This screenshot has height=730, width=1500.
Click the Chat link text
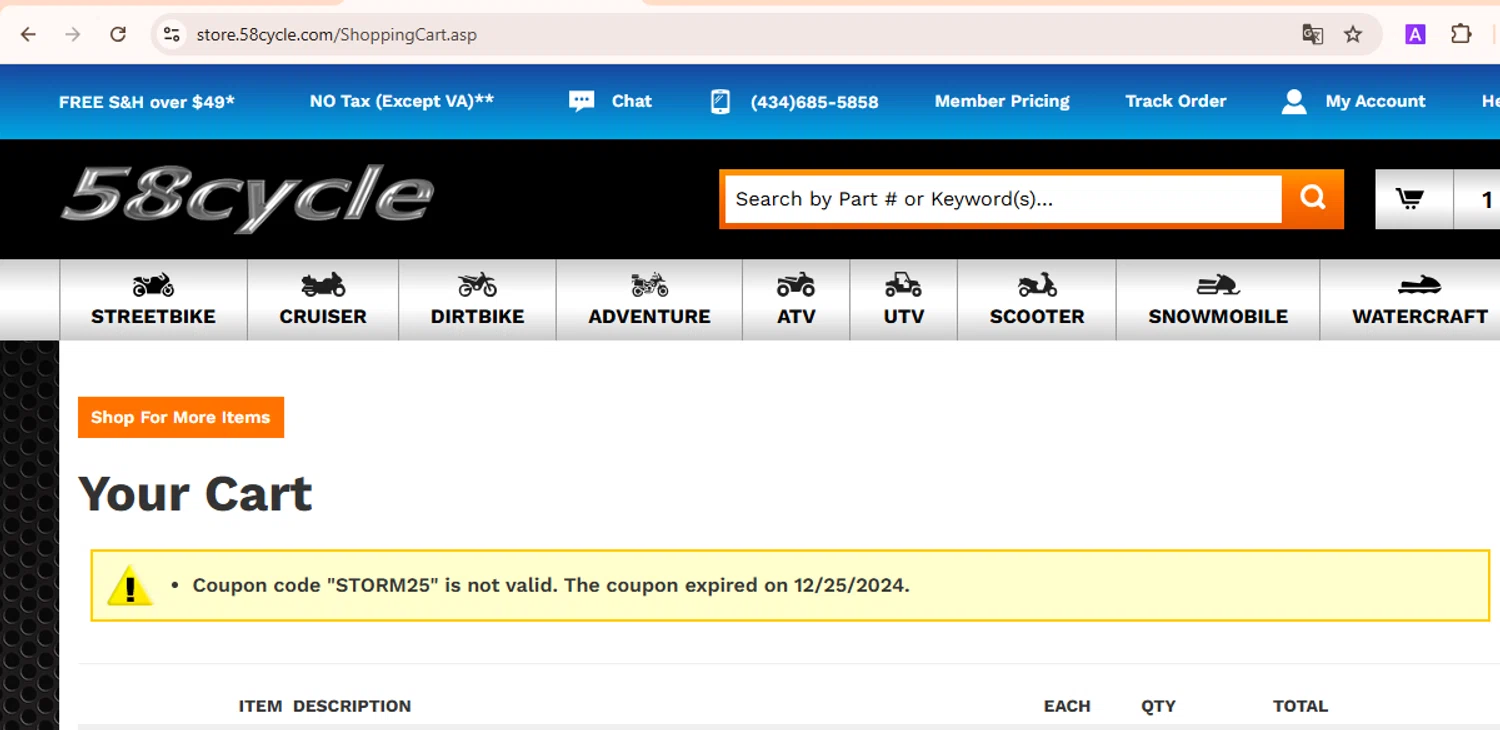pyautogui.click(x=632, y=101)
